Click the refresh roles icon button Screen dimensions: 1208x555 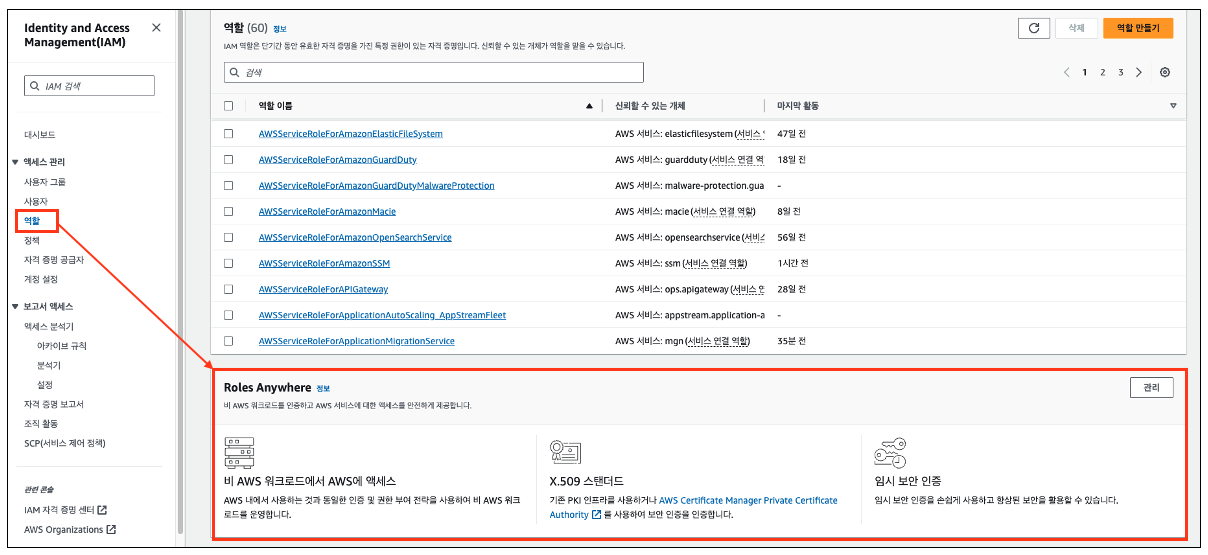(1034, 28)
